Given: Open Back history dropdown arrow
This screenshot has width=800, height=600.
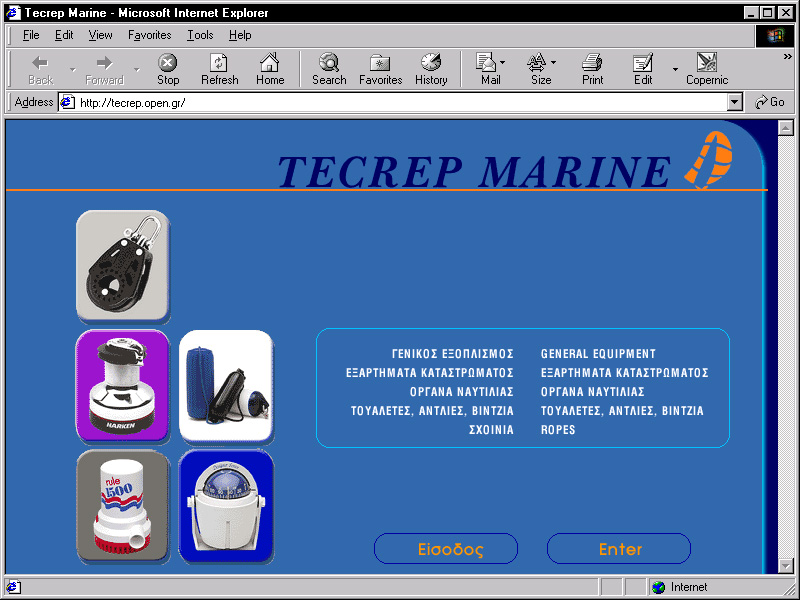Looking at the screenshot, I should point(72,70).
